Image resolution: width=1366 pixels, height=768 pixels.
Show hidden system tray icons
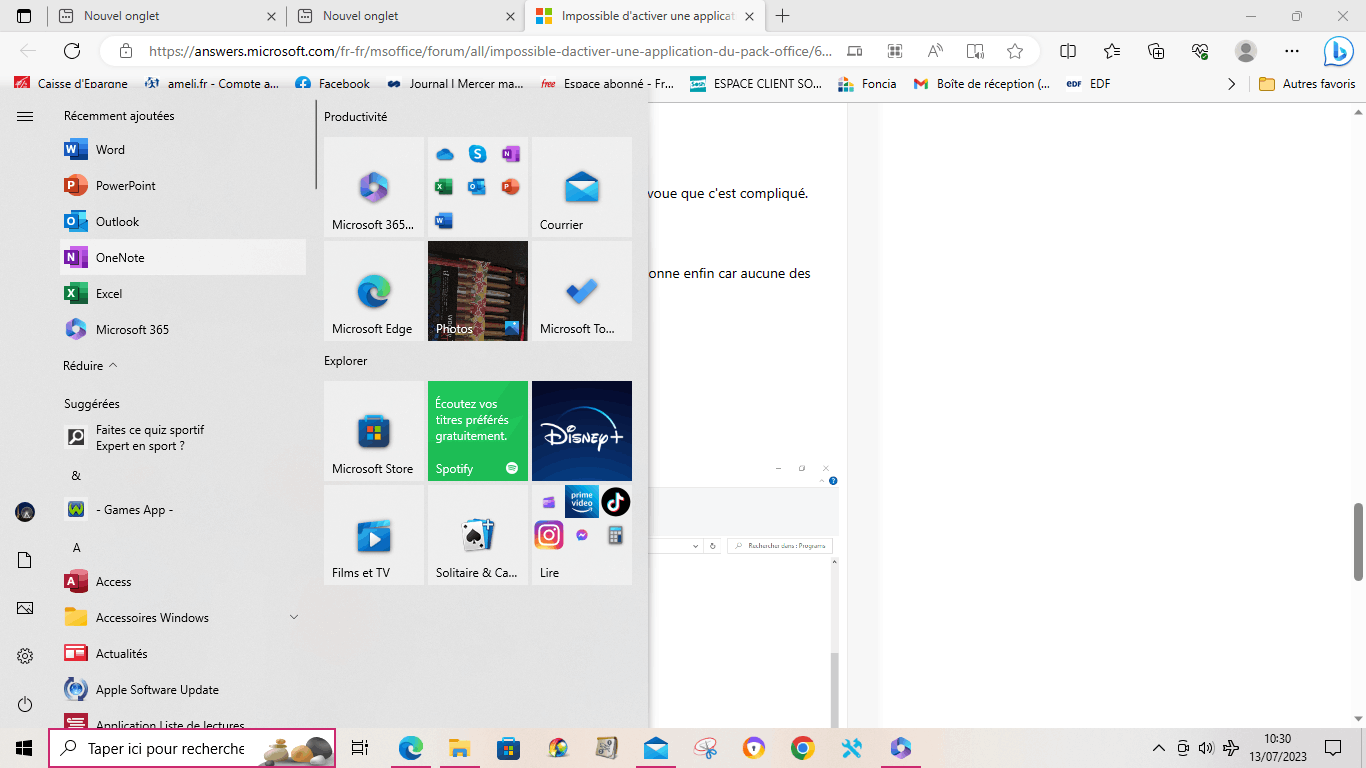pos(1159,748)
